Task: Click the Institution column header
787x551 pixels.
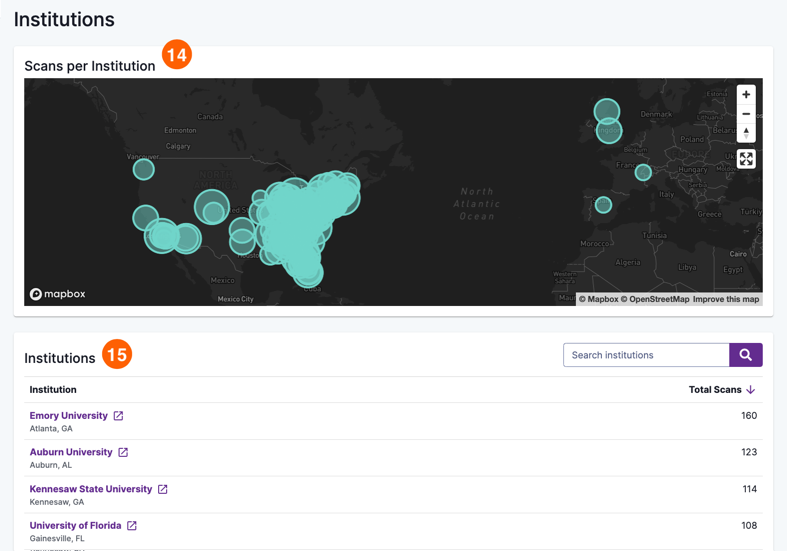Action: (x=53, y=389)
